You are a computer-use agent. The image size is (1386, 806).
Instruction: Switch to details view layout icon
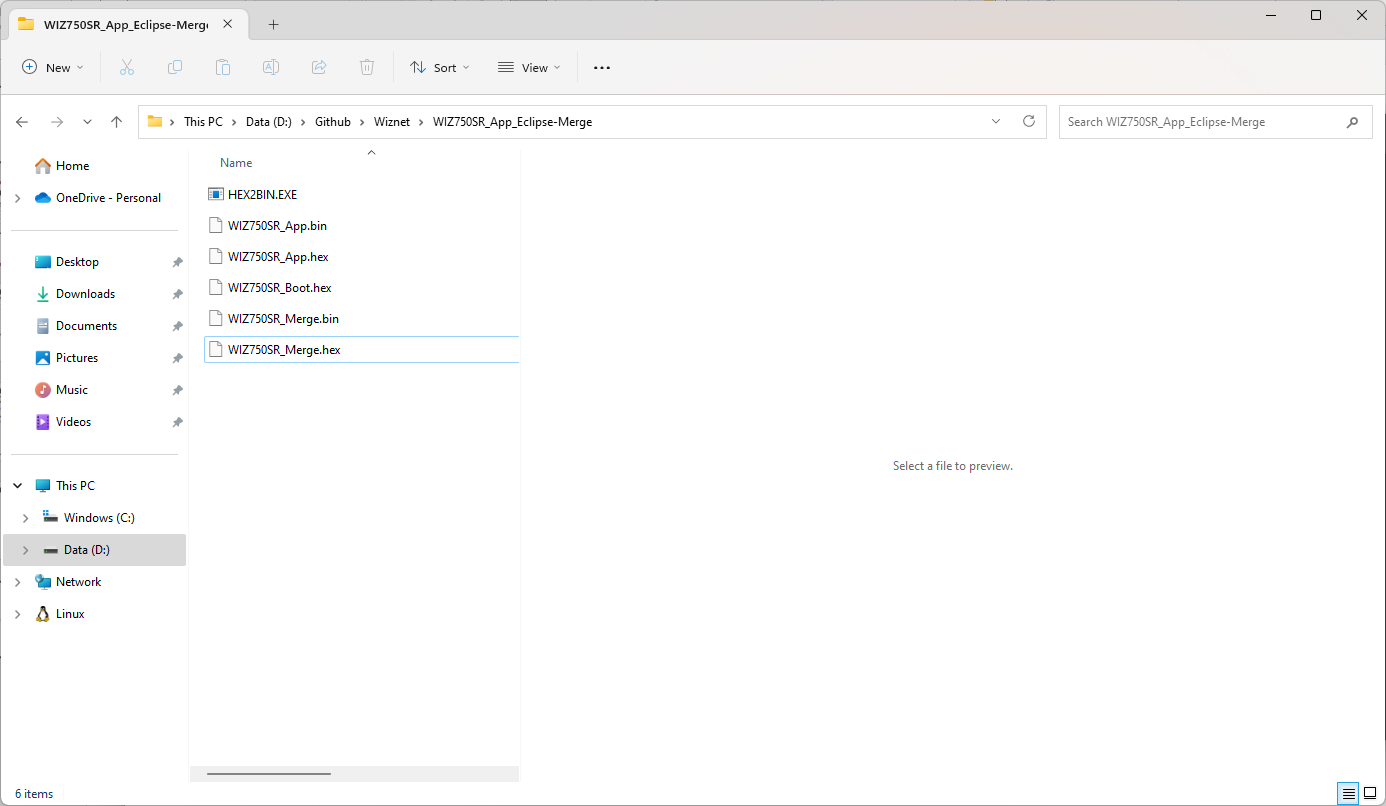pyautogui.click(x=1349, y=794)
